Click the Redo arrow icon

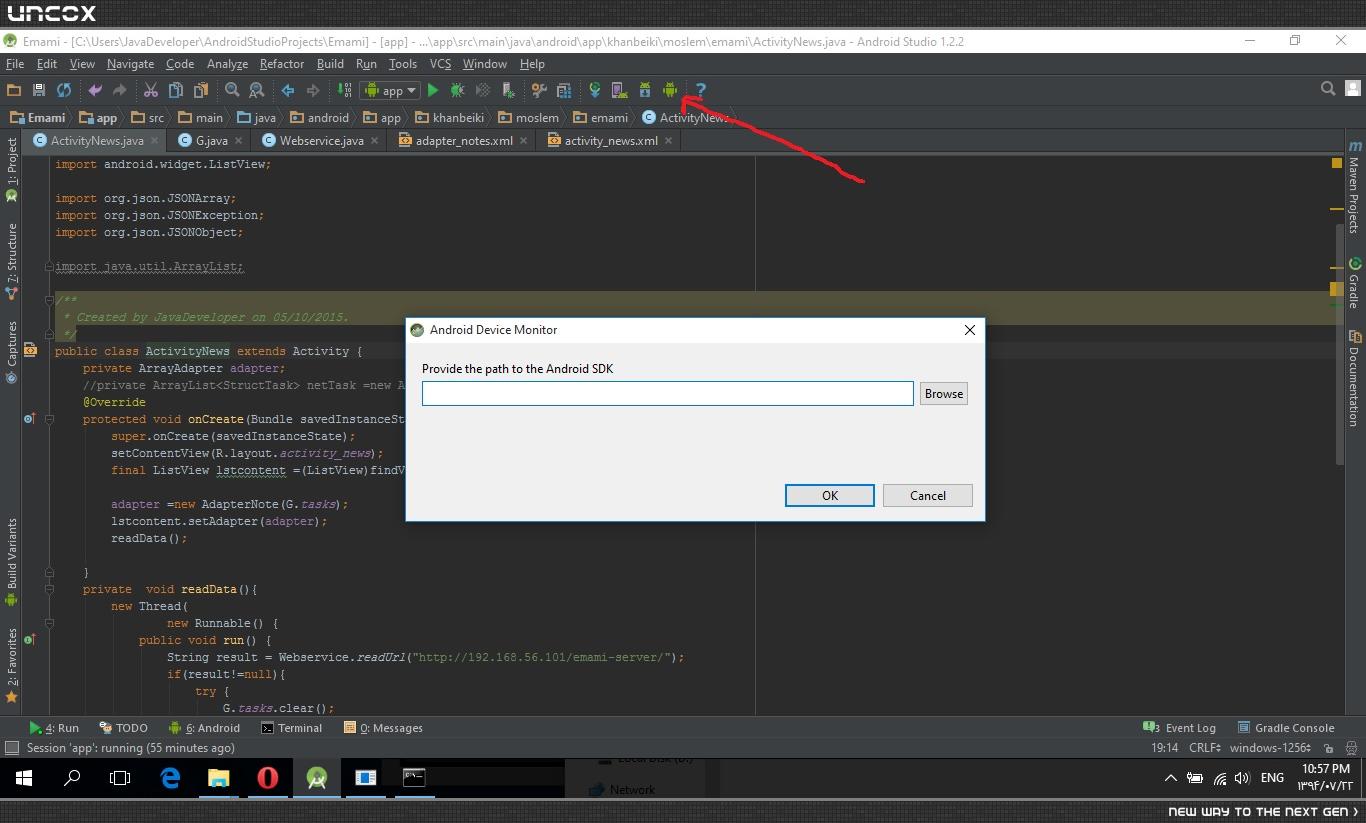pos(119,90)
